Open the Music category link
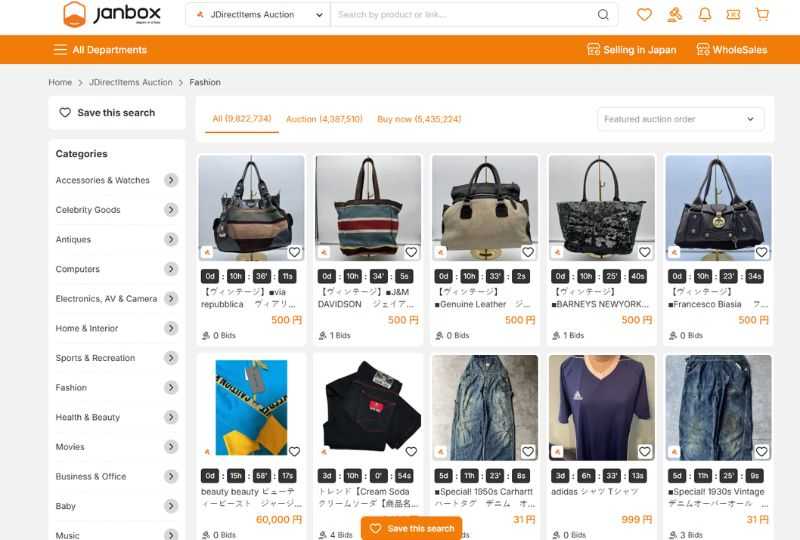800x540 pixels. (x=67, y=535)
